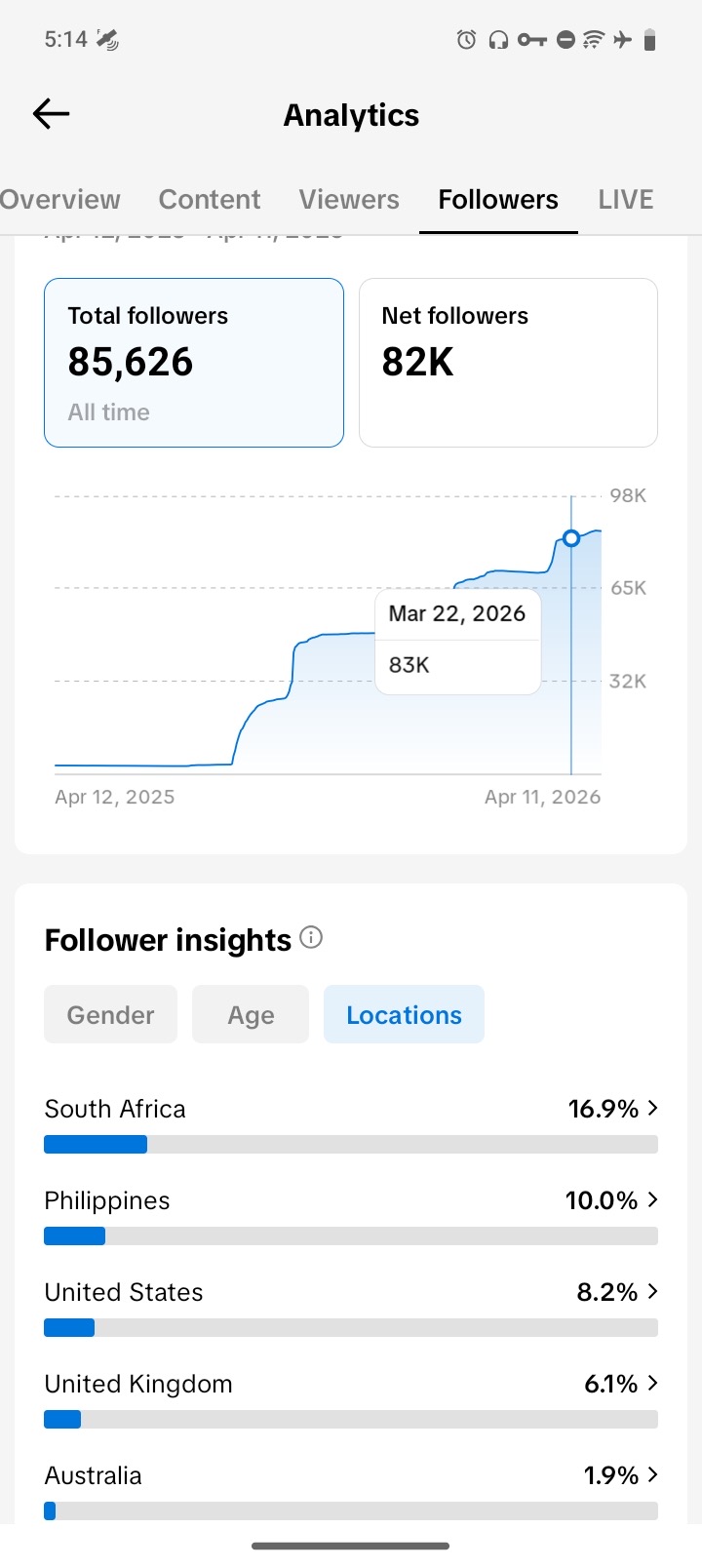This screenshot has height=1568, width=702.
Task: Switch to the Content tab
Action: pos(210,200)
